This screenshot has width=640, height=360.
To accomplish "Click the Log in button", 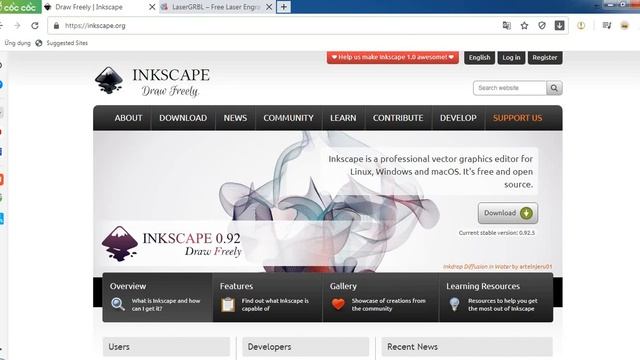I will pyautogui.click(x=511, y=58).
